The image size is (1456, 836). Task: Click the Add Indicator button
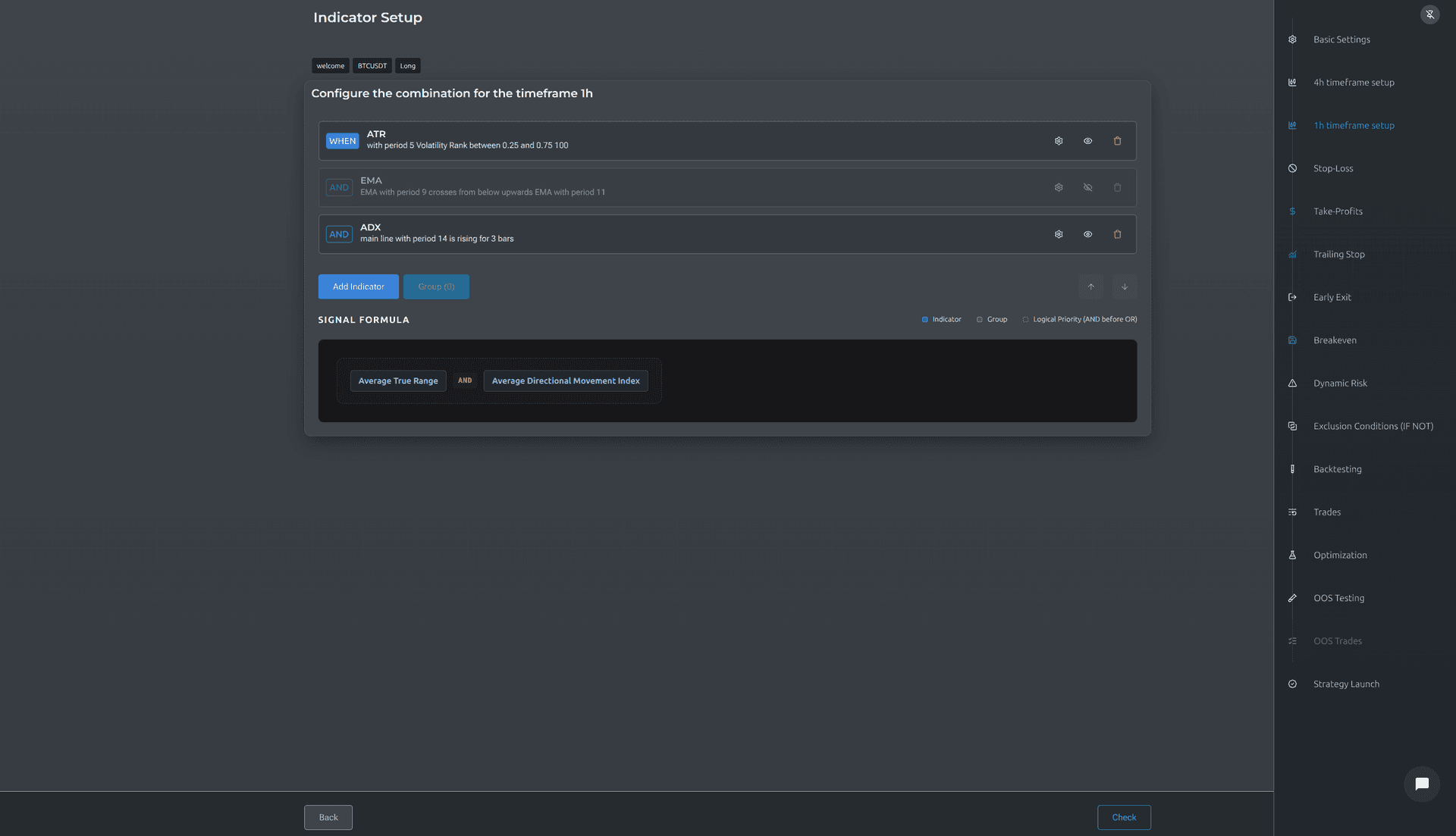pos(358,286)
